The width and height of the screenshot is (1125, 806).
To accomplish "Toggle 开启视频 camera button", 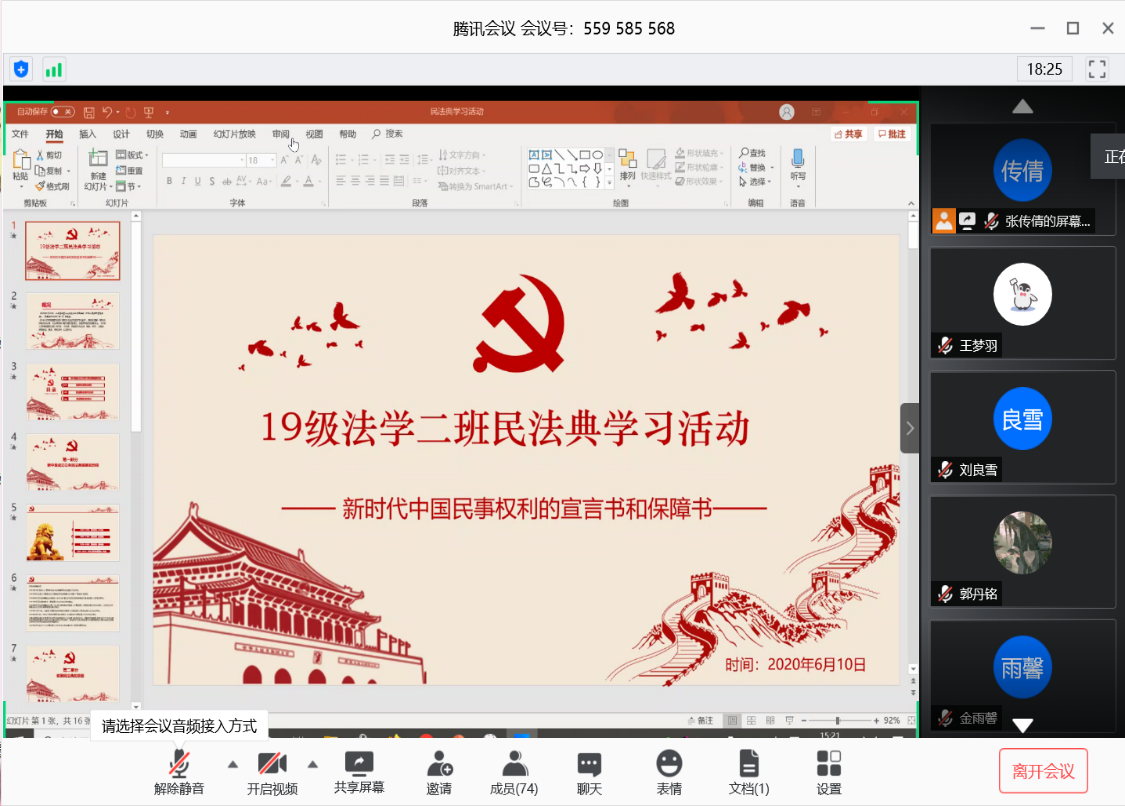I will [x=272, y=772].
